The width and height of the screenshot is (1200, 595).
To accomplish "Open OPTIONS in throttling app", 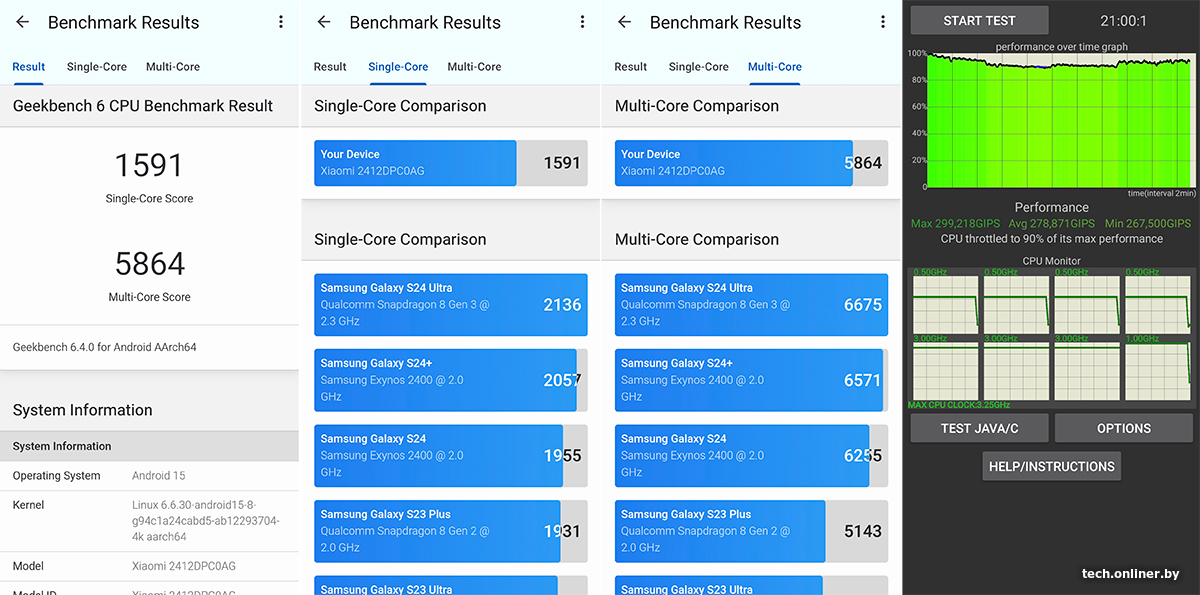I will pos(1124,428).
